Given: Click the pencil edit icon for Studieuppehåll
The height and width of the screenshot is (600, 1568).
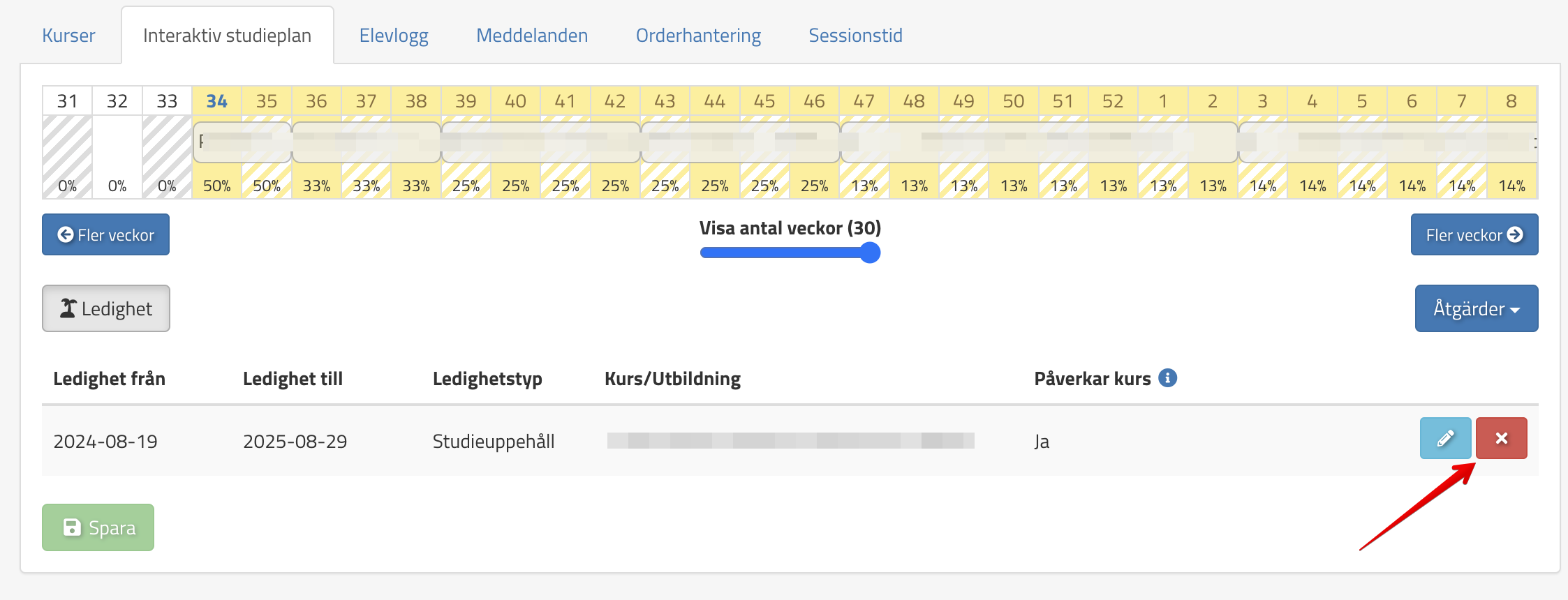Looking at the screenshot, I should [x=1445, y=438].
